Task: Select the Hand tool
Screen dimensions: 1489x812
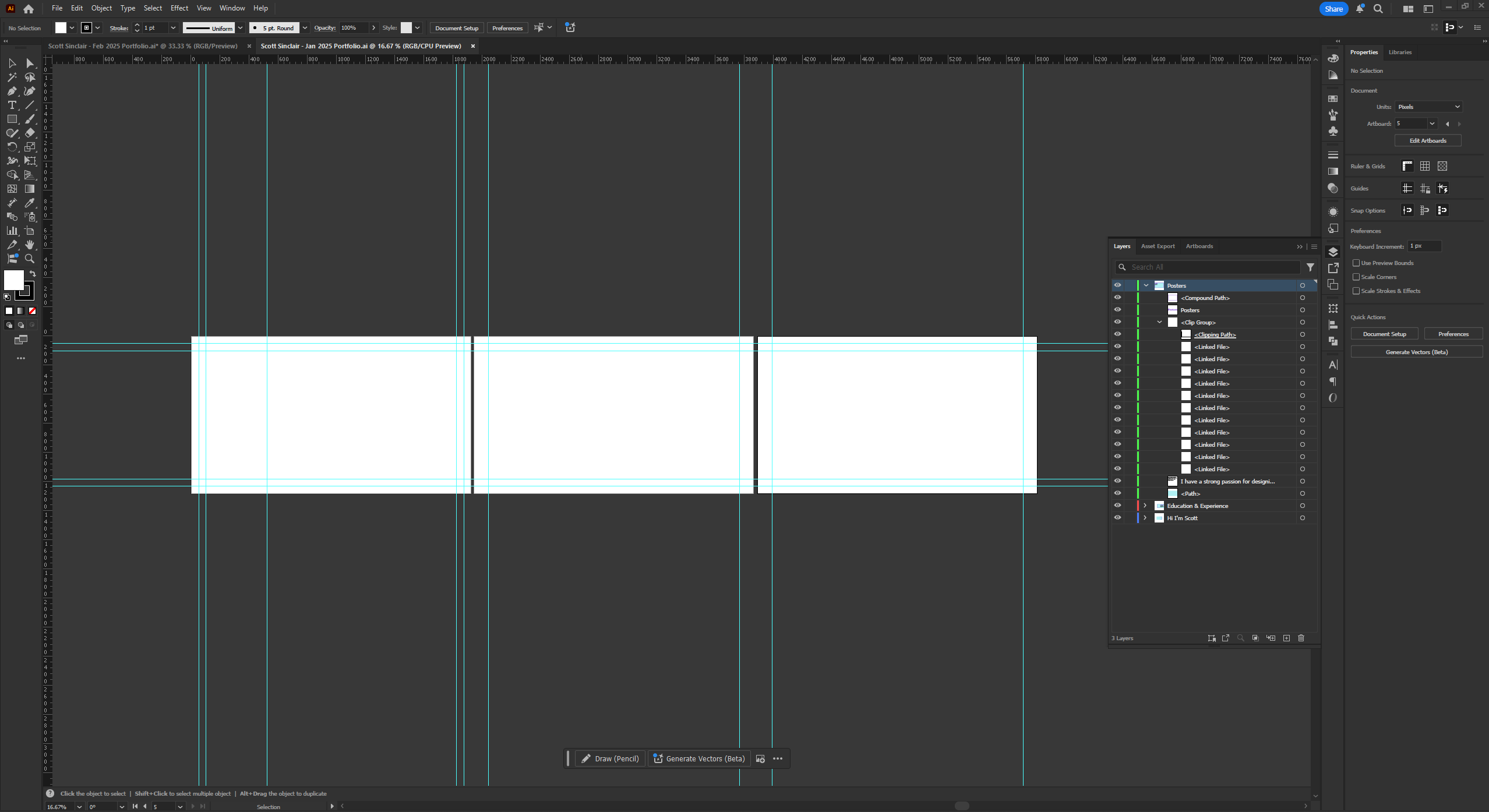Action: tap(29, 244)
